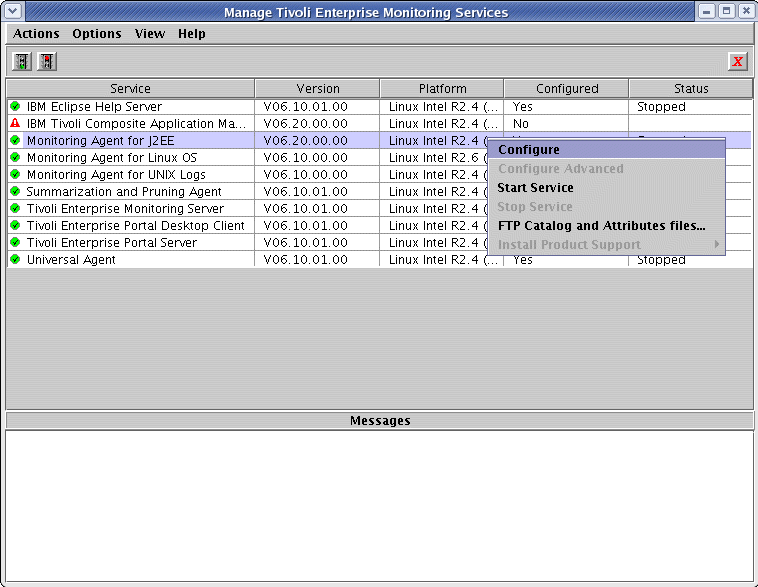Click status icon beside Tivoli Enterprise Portal Server

(x=15, y=242)
